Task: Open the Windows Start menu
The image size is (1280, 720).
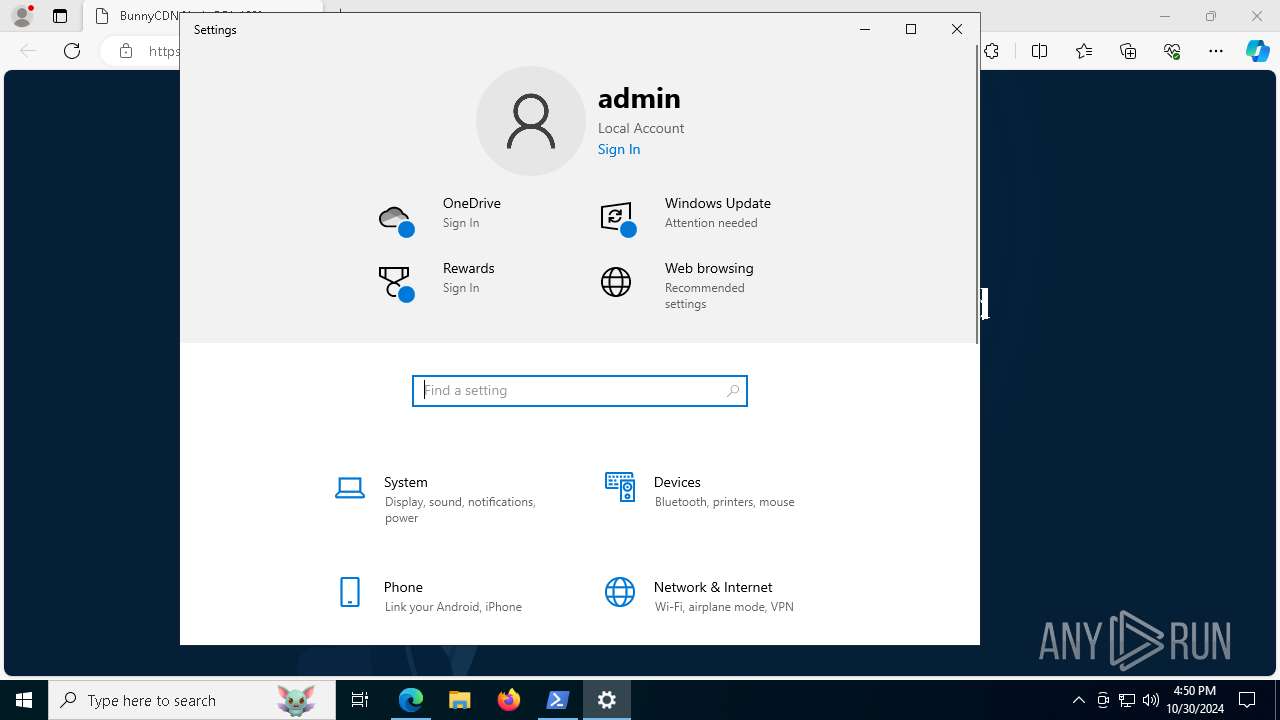Action: pyautogui.click(x=24, y=700)
